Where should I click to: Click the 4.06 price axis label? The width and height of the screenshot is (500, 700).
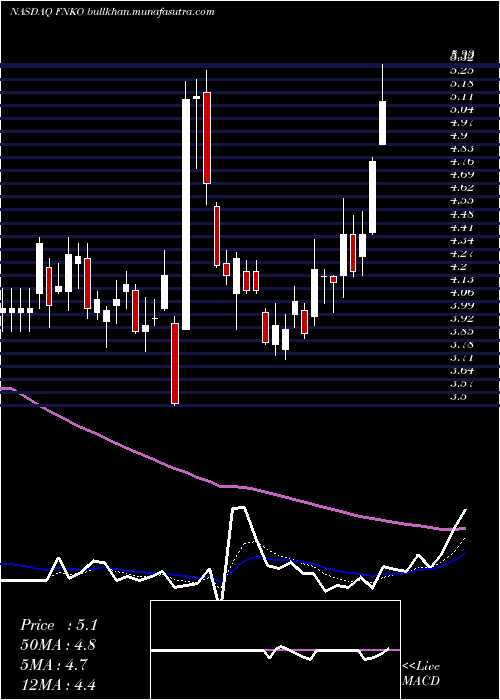click(x=462, y=293)
